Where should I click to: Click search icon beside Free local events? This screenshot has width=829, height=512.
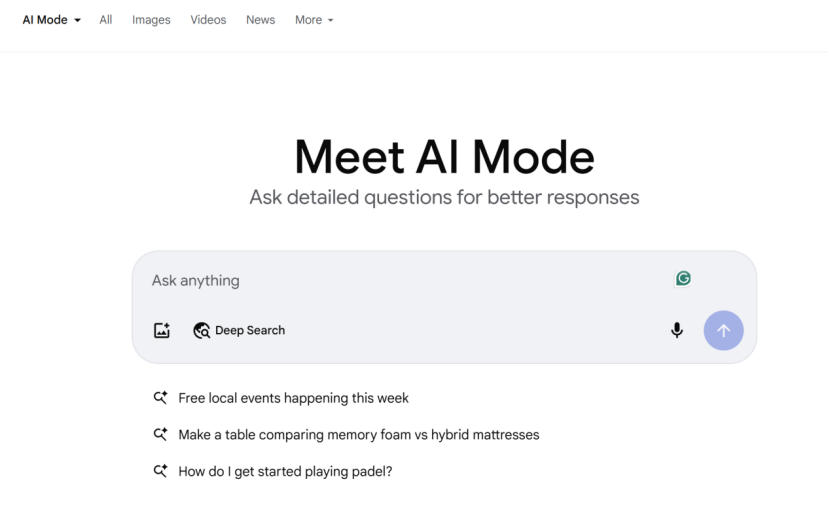coord(160,398)
